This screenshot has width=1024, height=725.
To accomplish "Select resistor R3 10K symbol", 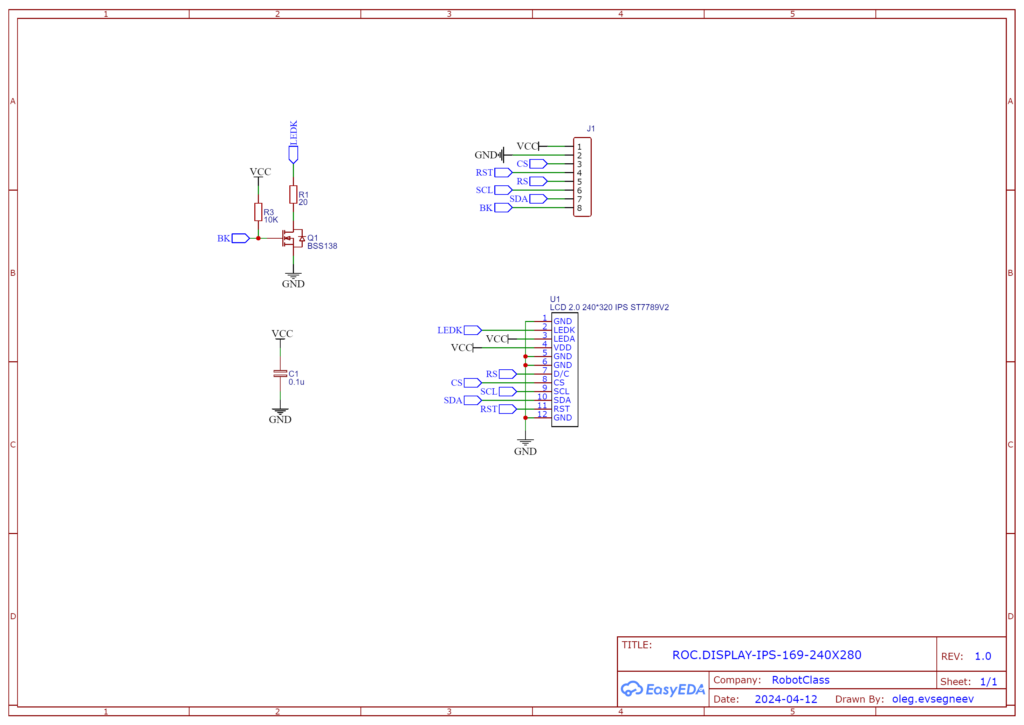I will [258, 212].
